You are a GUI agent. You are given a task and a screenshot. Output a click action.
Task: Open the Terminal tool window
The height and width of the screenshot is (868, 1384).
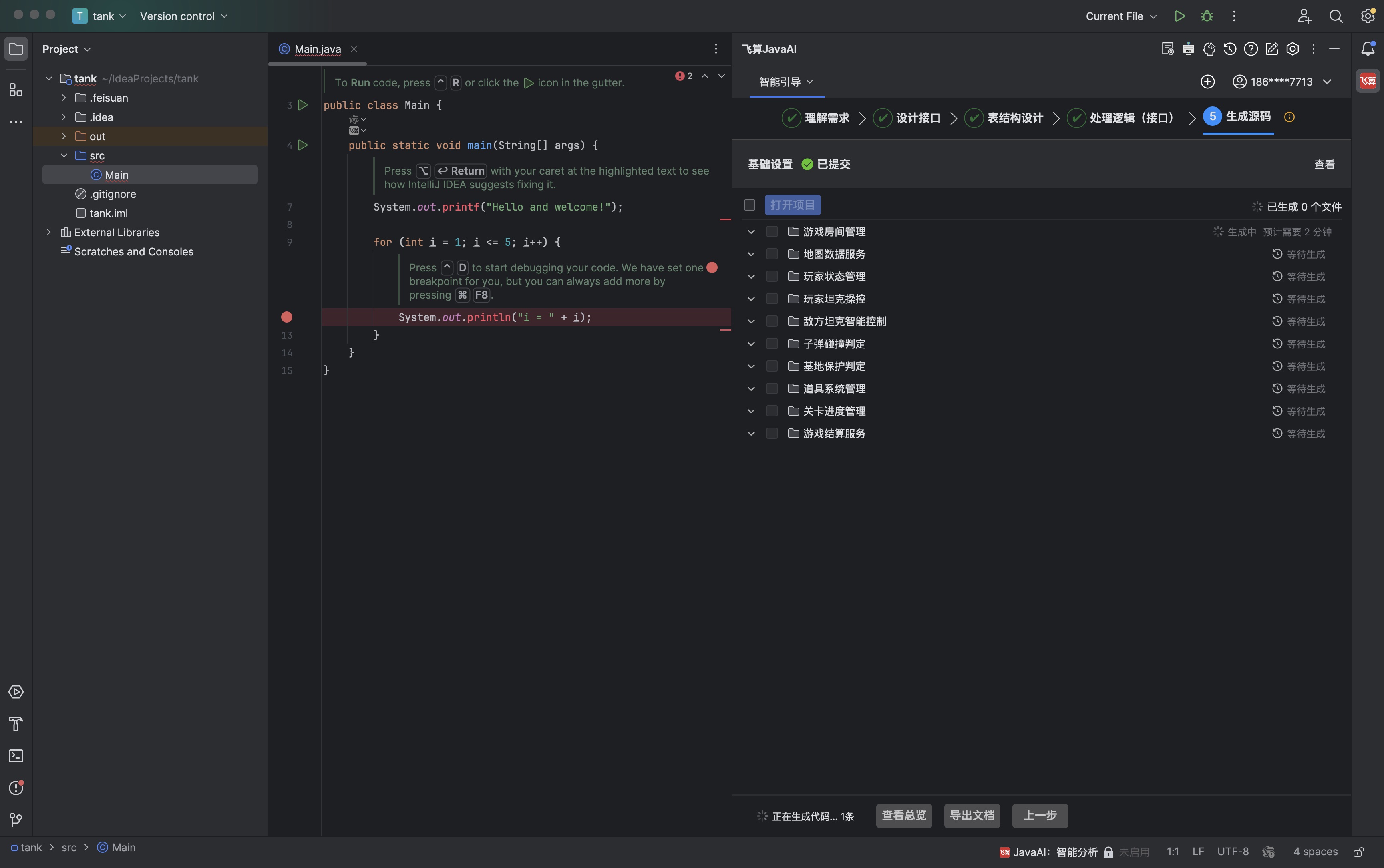pyautogui.click(x=16, y=755)
